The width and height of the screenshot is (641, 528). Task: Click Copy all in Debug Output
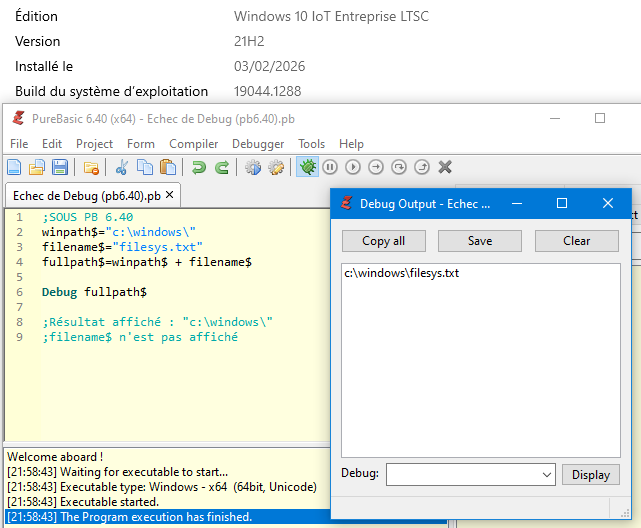(383, 241)
